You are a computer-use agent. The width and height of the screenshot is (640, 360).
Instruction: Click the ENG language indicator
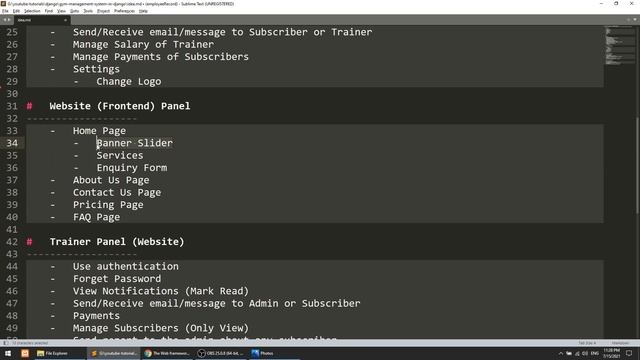pyautogui.click(x=595, y=353)
